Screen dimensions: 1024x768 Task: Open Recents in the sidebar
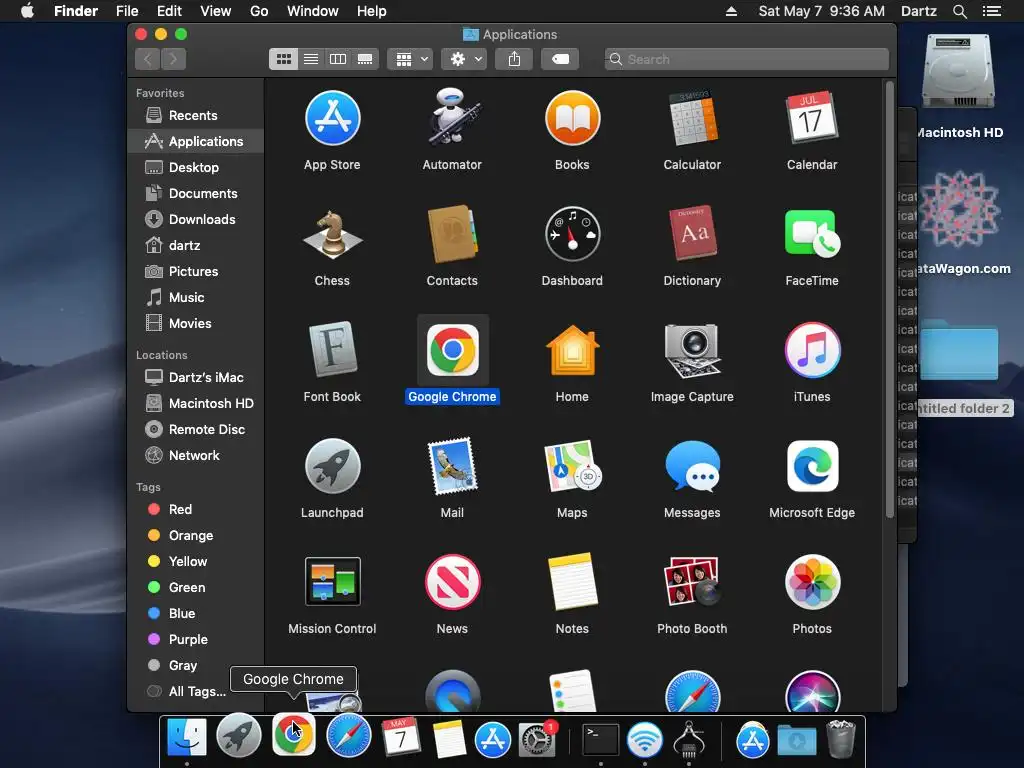tap(196, 116)
